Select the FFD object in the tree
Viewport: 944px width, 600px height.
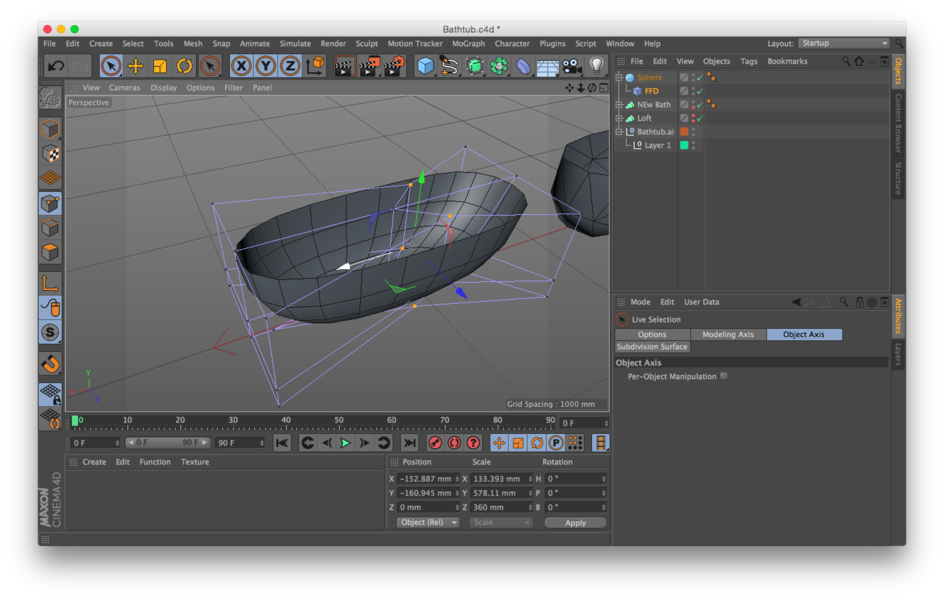[651, 91]
